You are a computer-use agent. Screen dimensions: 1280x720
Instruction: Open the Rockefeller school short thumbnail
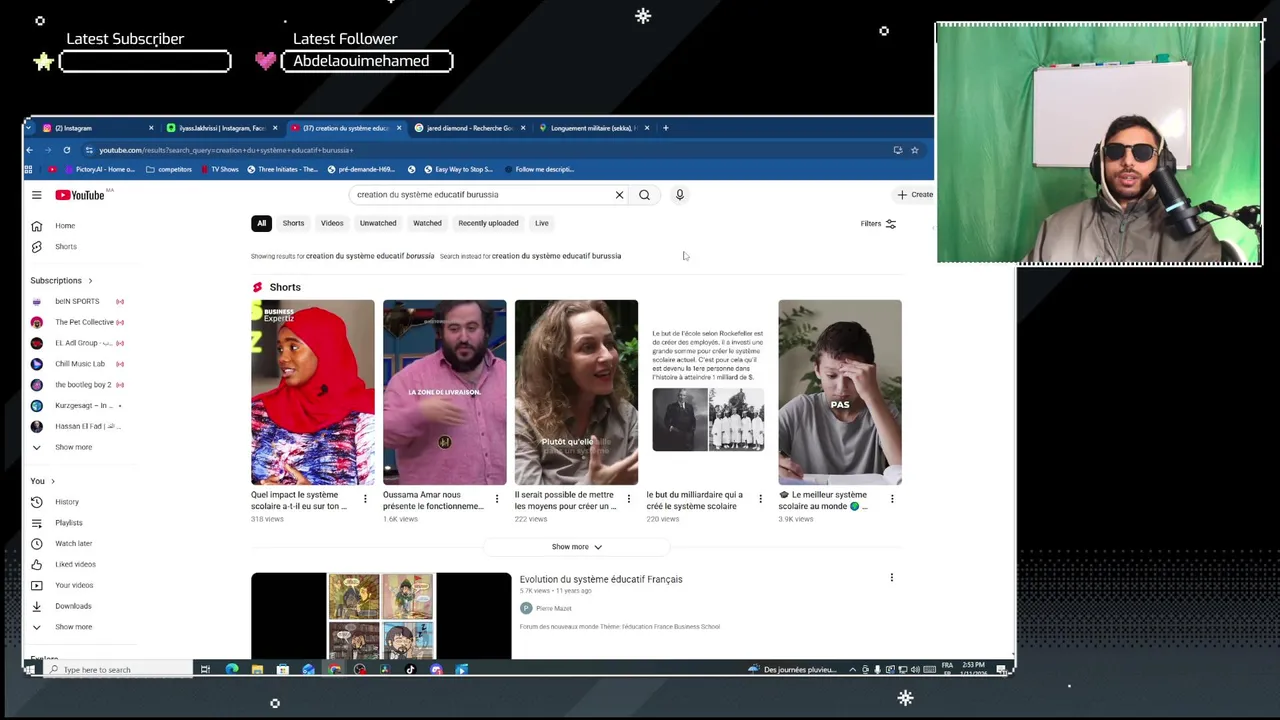click(708, 392)
